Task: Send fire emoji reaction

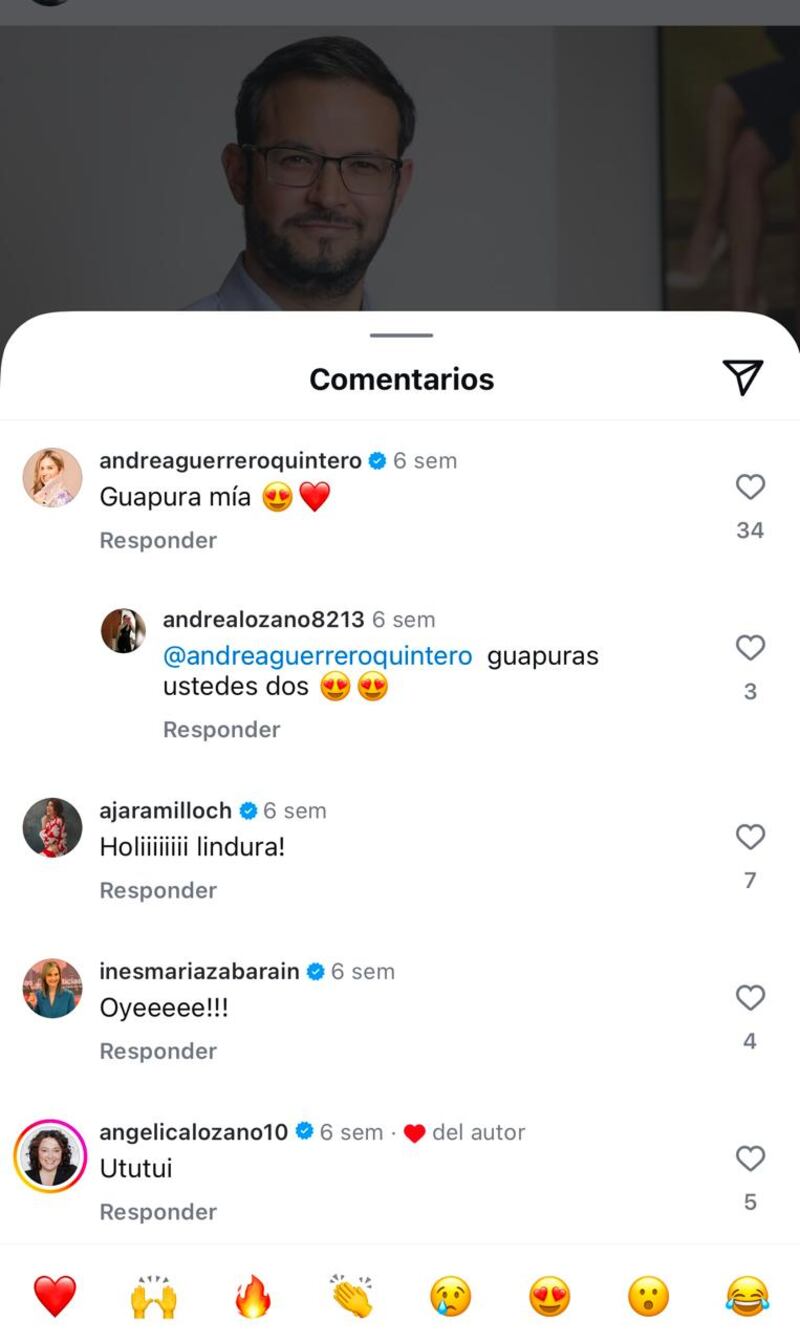Action: tap(253, 1296)
